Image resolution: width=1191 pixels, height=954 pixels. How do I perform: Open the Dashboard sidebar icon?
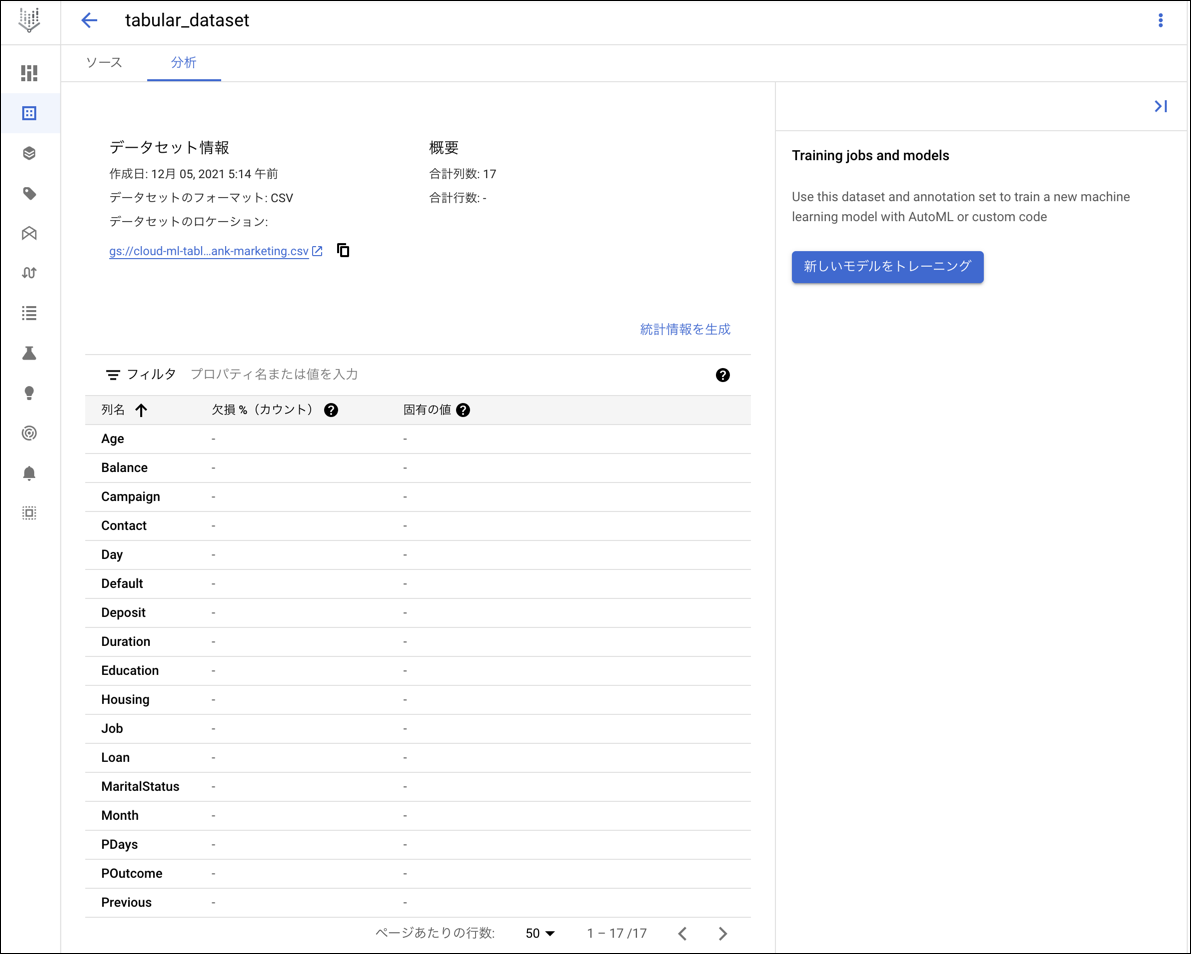29,73
